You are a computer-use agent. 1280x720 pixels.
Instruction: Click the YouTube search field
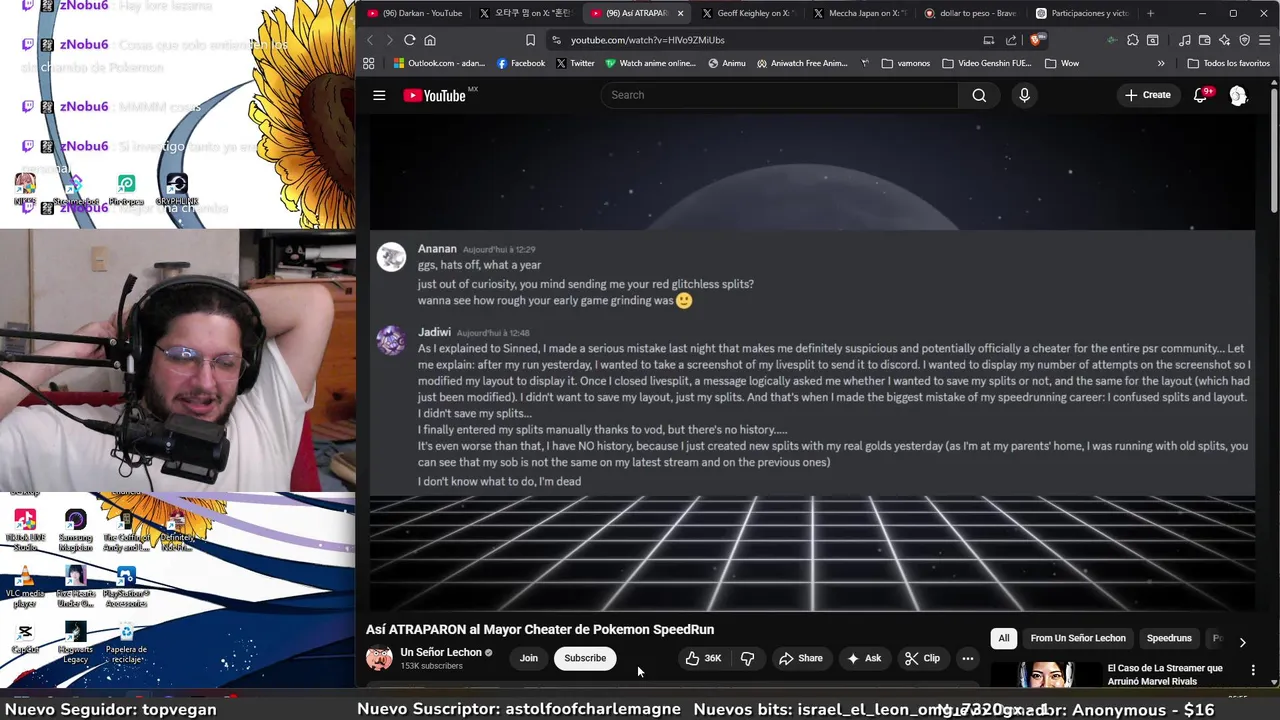[780, 95]
